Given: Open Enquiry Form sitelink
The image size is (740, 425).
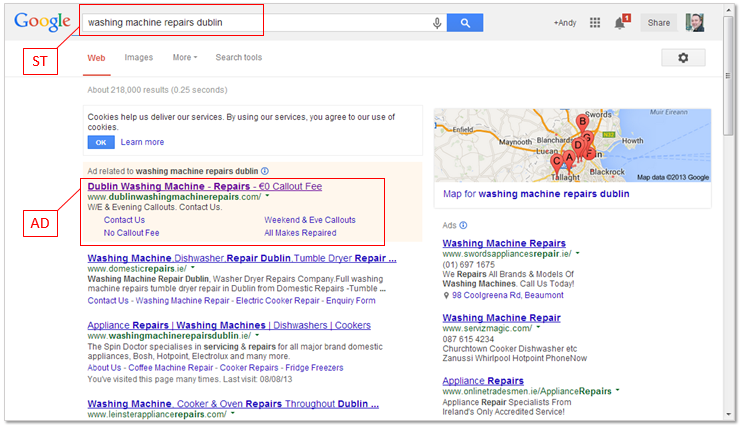Looking at the screenshot, I should pyautogui.click(x=351, y=300).
